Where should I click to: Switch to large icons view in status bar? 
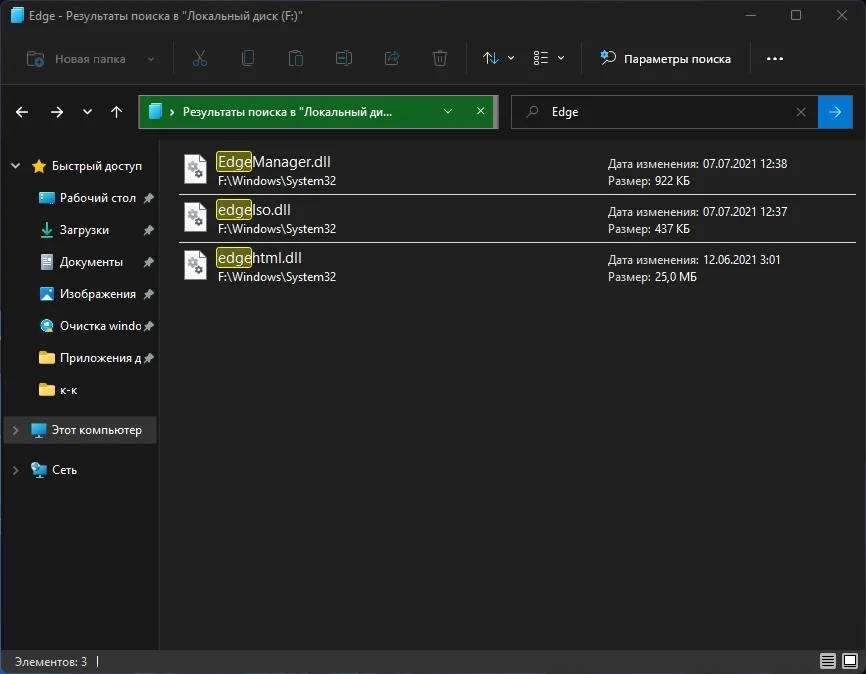click(850, 661)
